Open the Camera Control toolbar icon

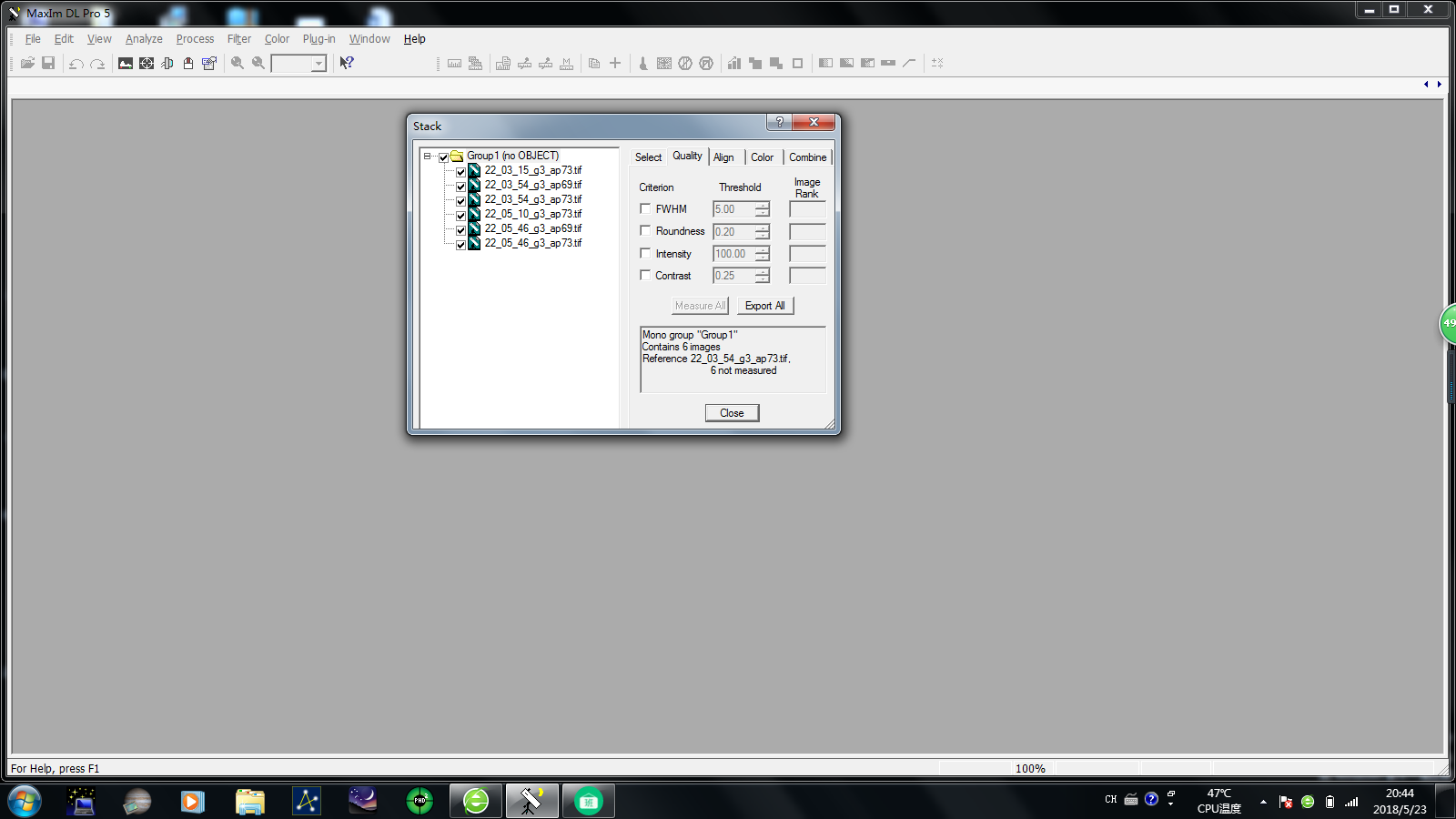click(188, 63)
